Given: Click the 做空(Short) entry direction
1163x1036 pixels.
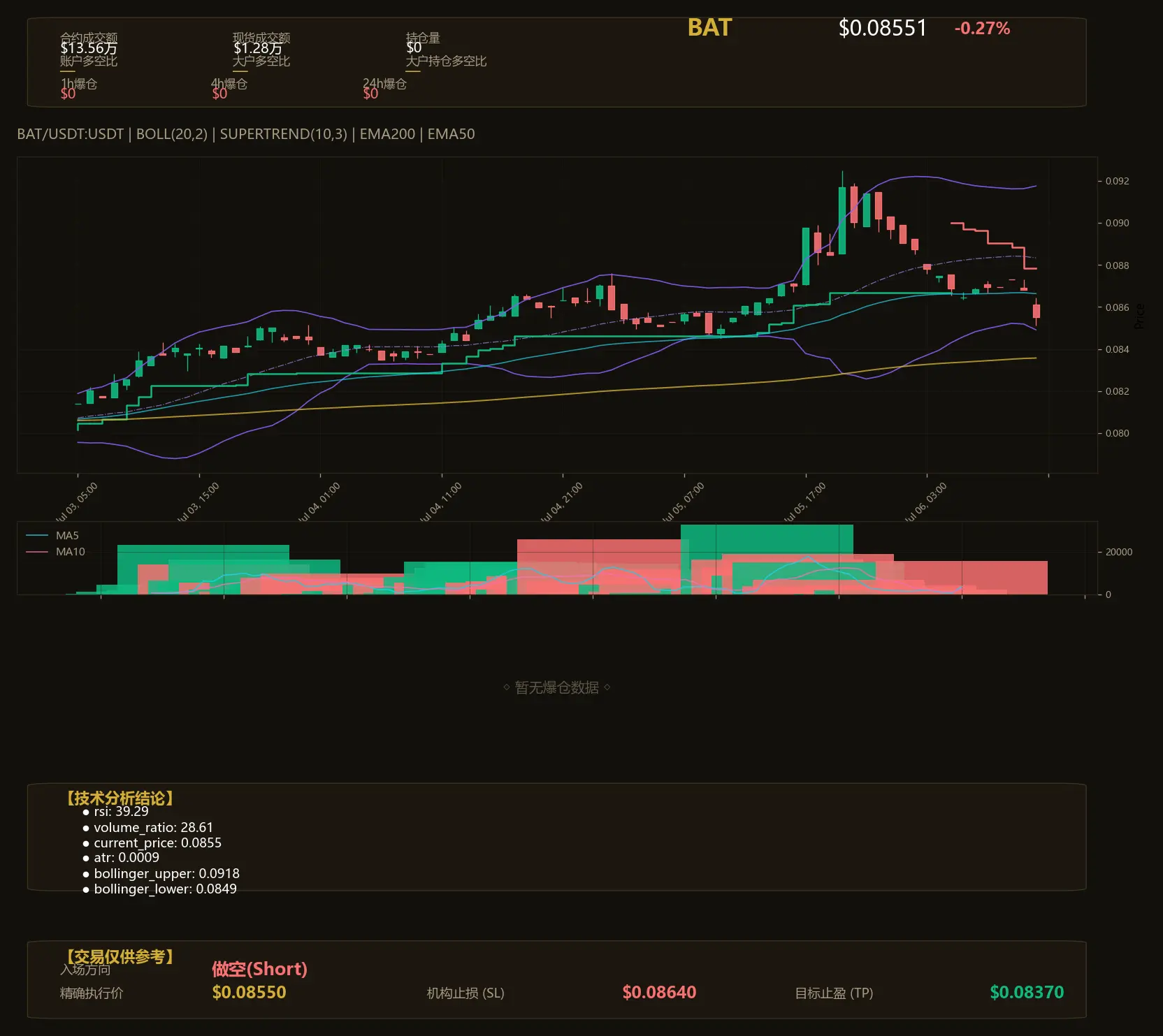Looking at the screenshot, I should (x=259, y=969).
